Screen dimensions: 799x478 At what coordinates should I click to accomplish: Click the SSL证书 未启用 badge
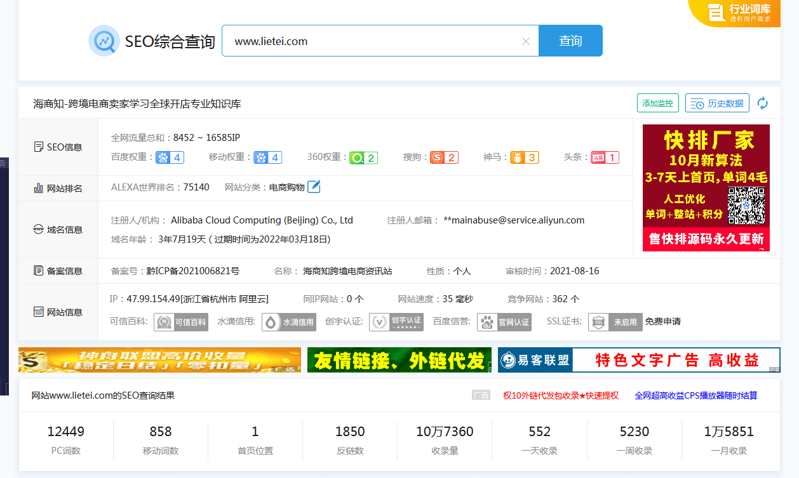[615, 322]
